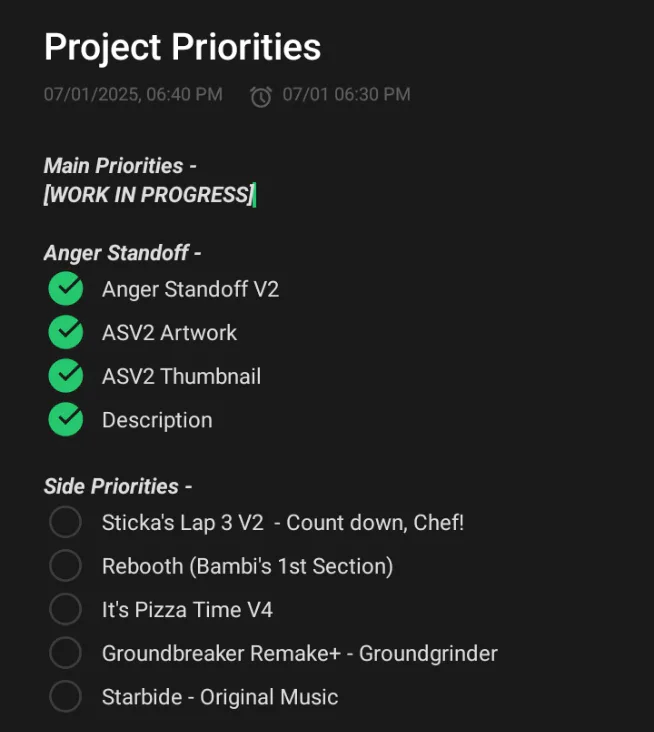Click the alarm clock reminder icon

tap(260, 97)
